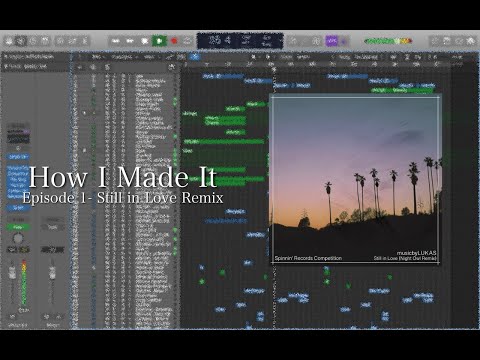Click the playhead marker in the ruler
Viewport: 480px width, 360px height.
tap(274, 70)
